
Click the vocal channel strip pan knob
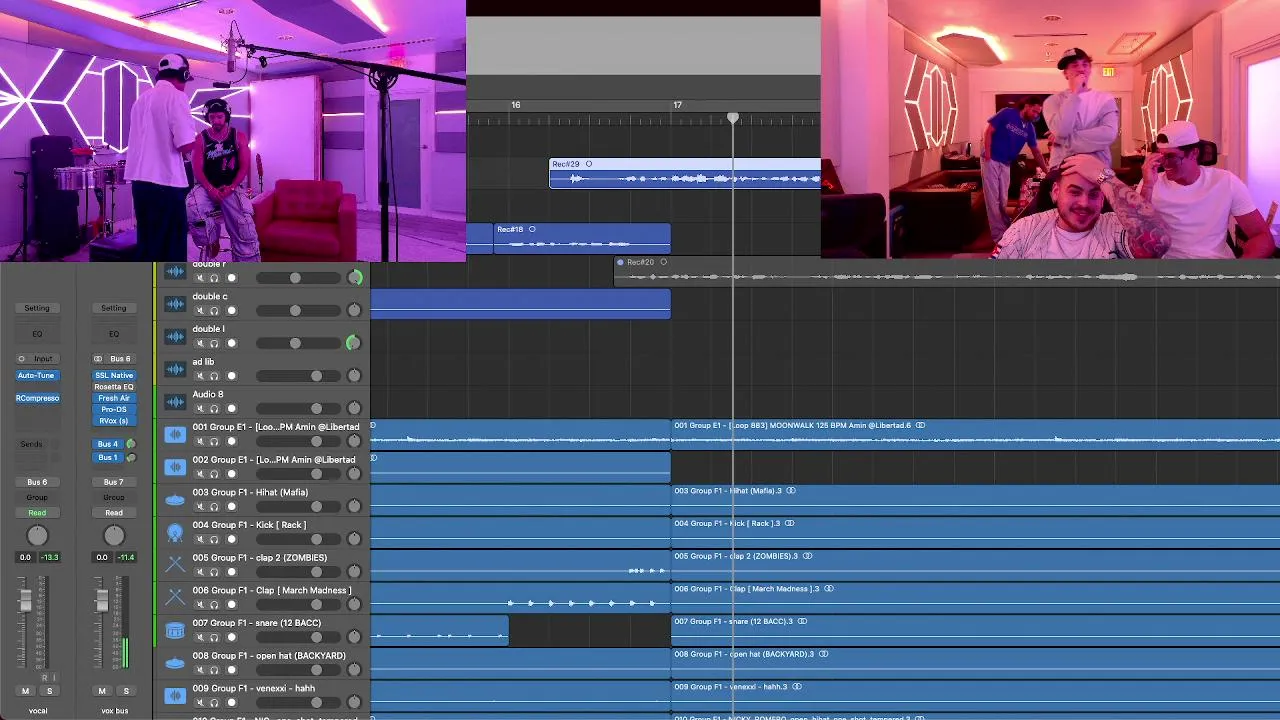(x=37, y=537)
